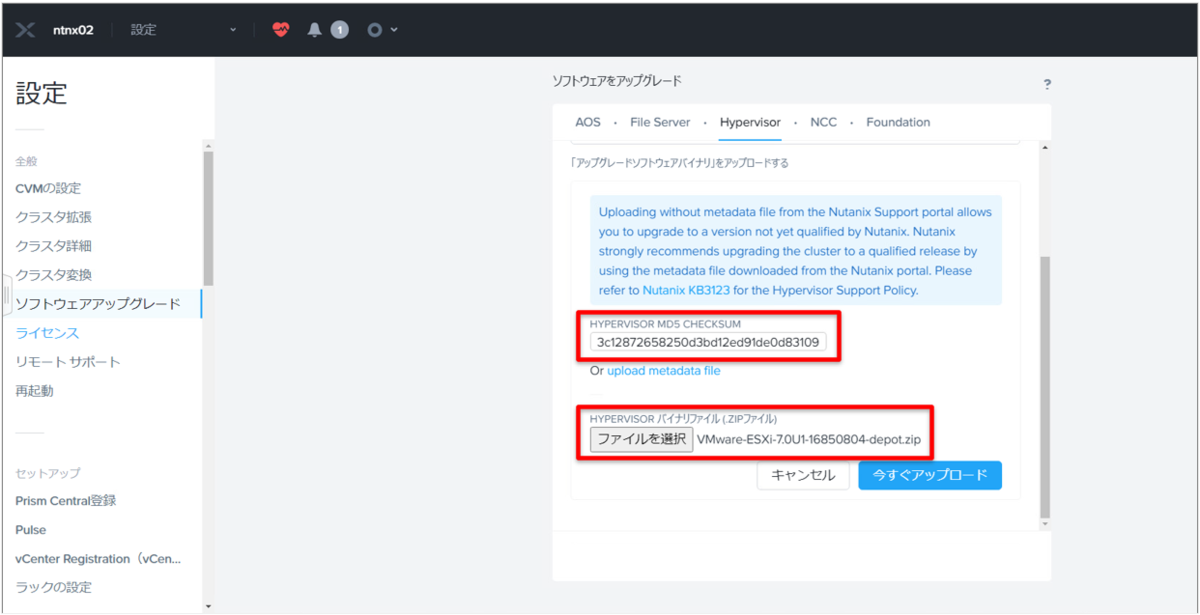Click the Hypervisor MD5 checksum field
This screenshot has width=1200, height=615.
pos(708,342)
